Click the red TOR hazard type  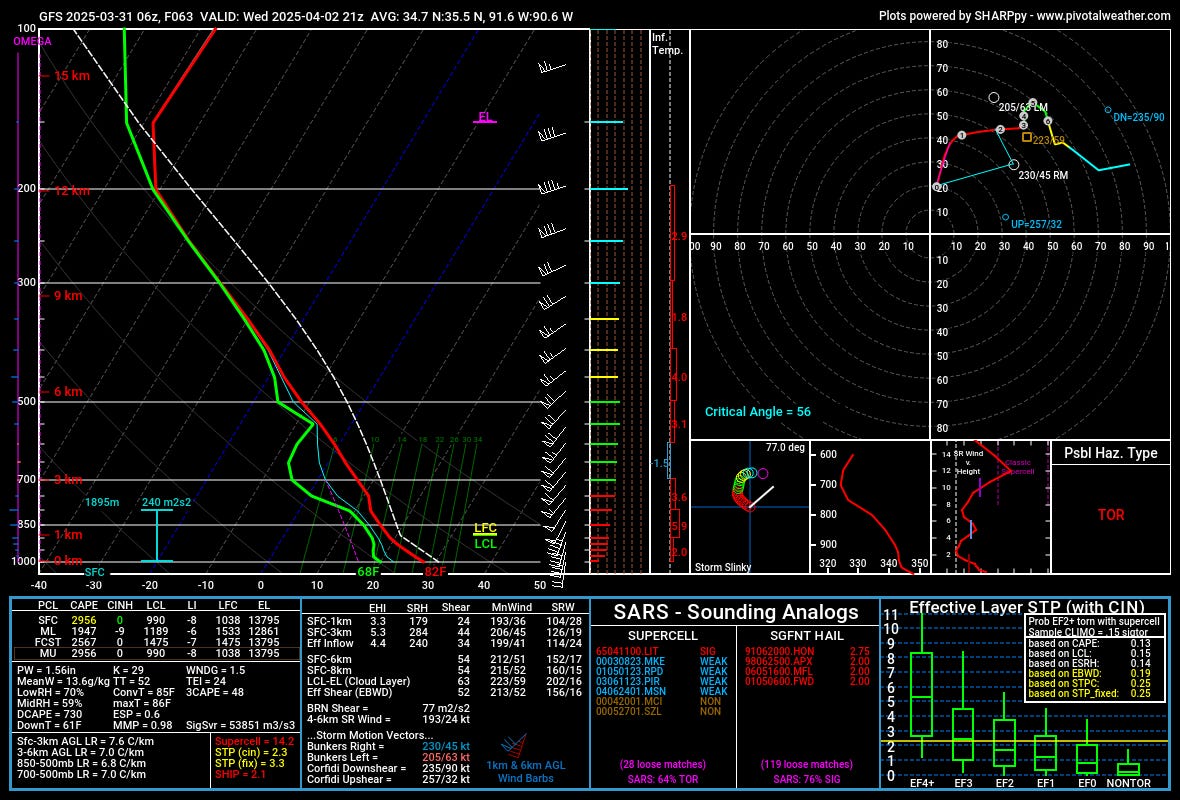point(1111,515)
